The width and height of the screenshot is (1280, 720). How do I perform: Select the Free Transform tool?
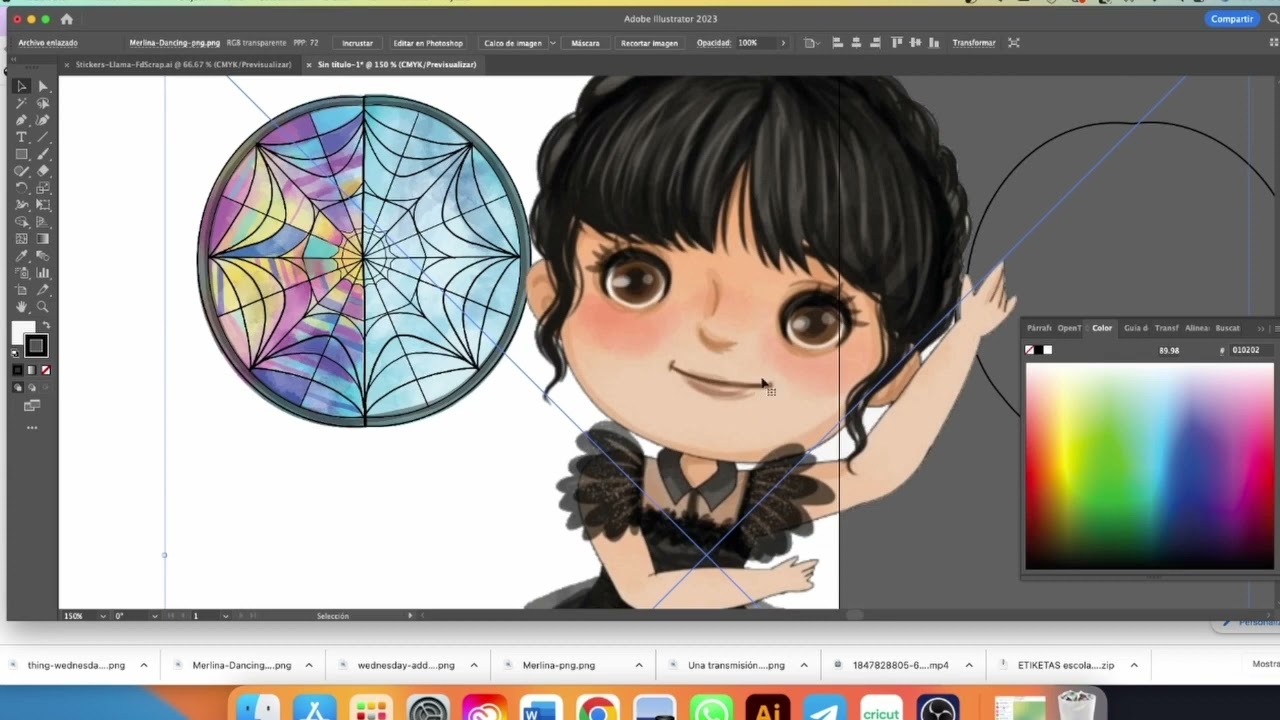click(43, 205)
